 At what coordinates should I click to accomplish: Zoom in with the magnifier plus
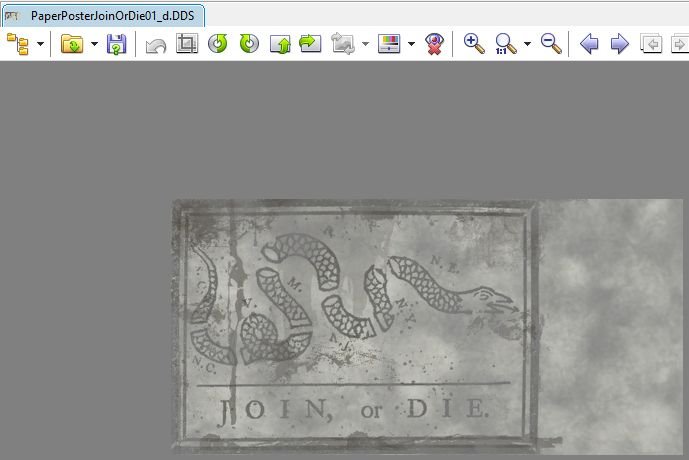point(474,44)
